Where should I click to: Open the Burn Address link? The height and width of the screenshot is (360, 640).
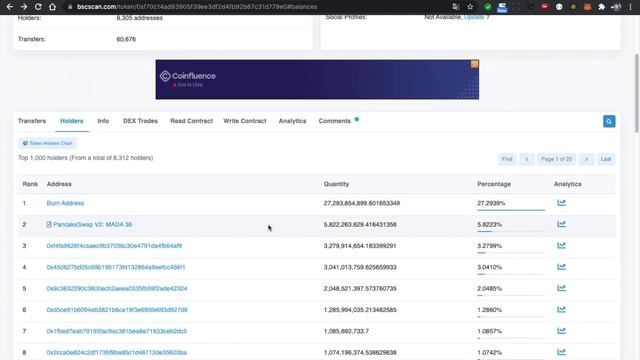point(65,203)
